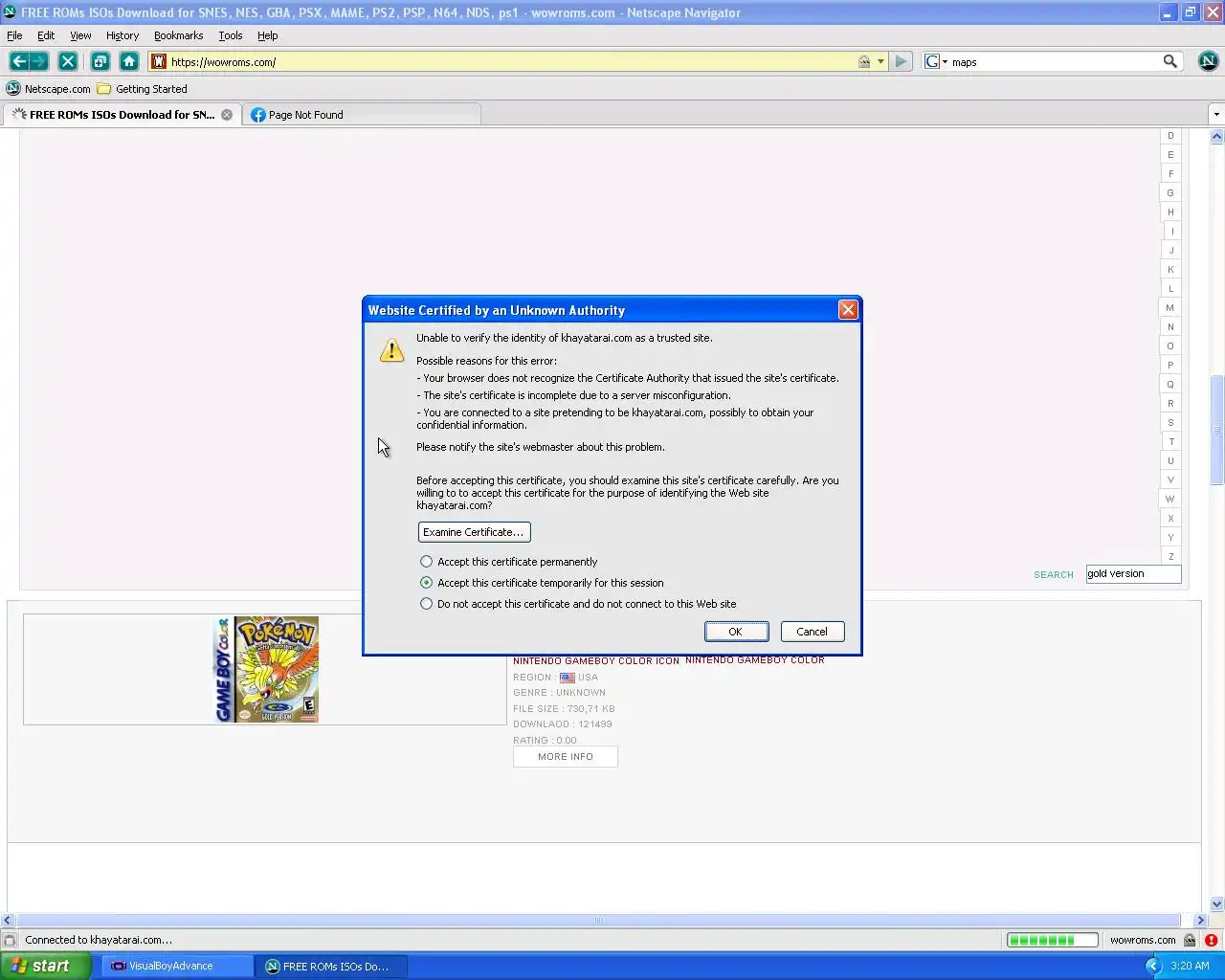Viewport: 1225px width, 980px height.
Task: Jump to letter D in alphabet list
Action: coord(1169,136)
